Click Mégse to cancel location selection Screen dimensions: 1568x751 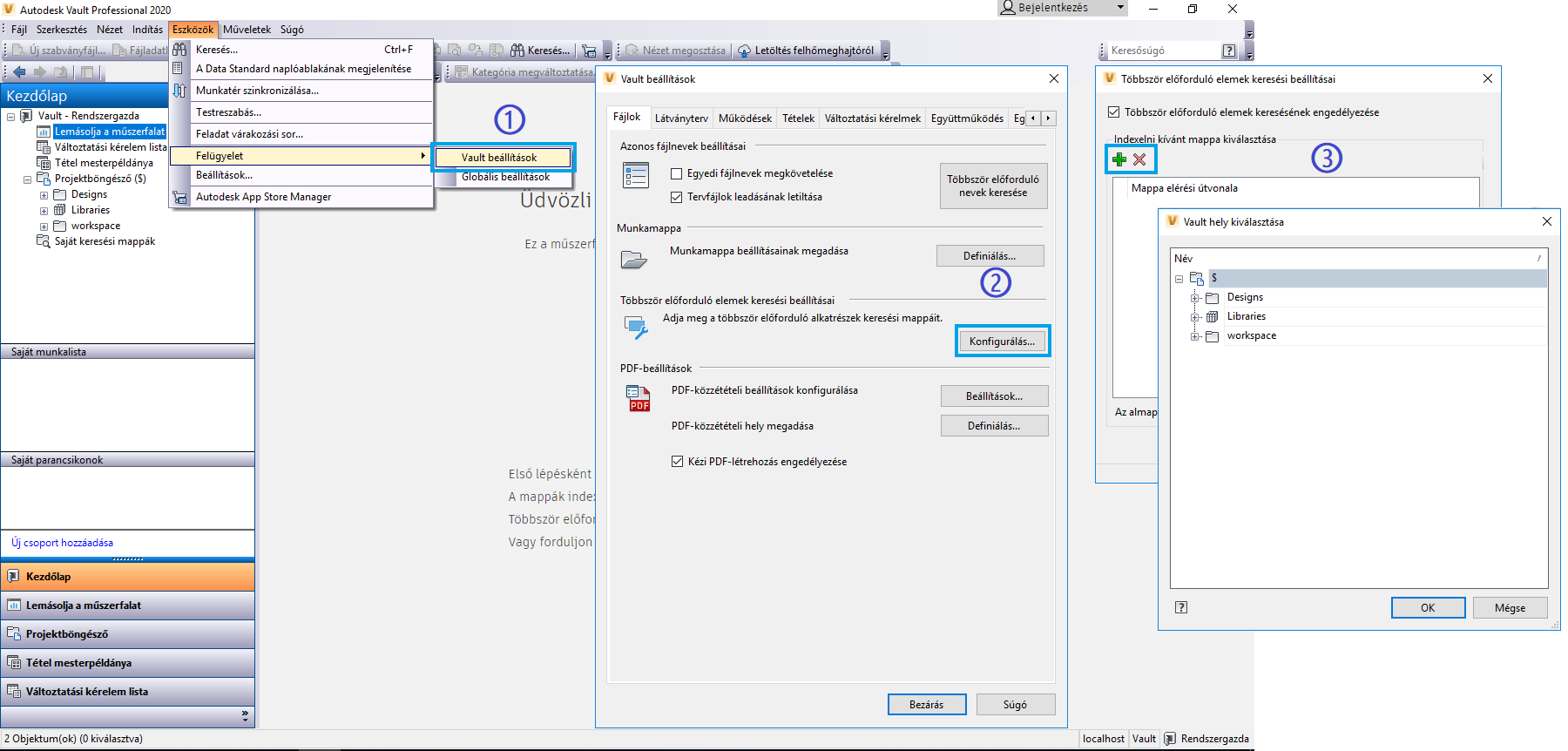1510,608
